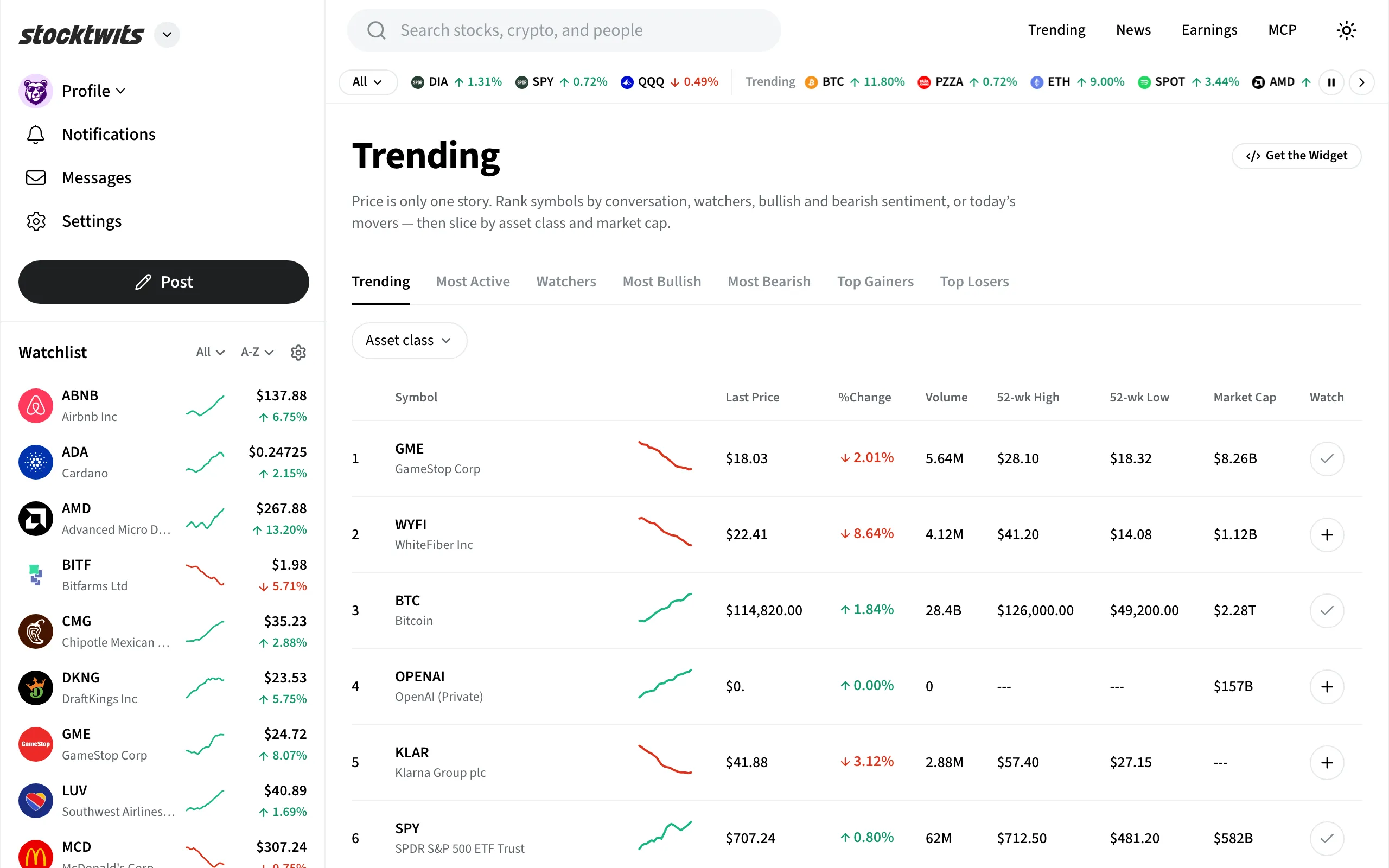Sort table by the Market Cap header
1389x868 pixels.
[1244, 397]
